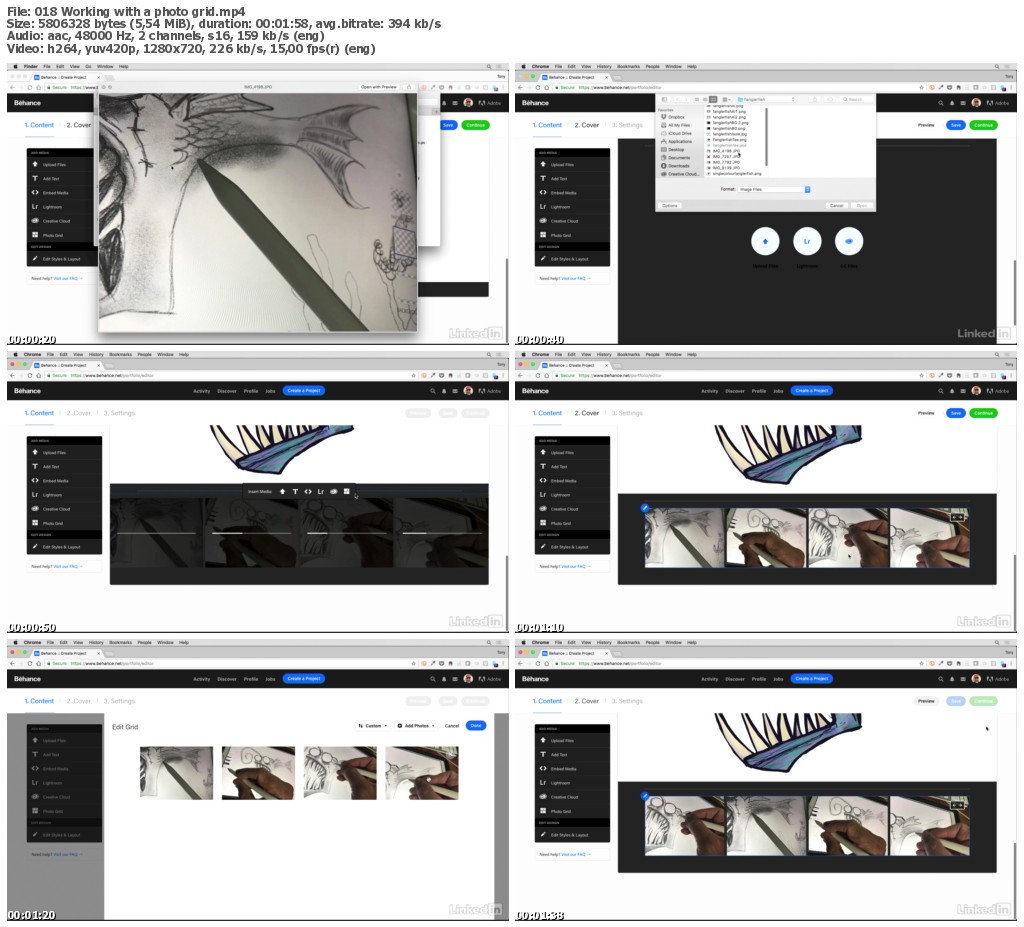Switch to 2. Cover tab, 00:01:38 frame
The image size is (1024, 927).
click(x=586, y=701)
